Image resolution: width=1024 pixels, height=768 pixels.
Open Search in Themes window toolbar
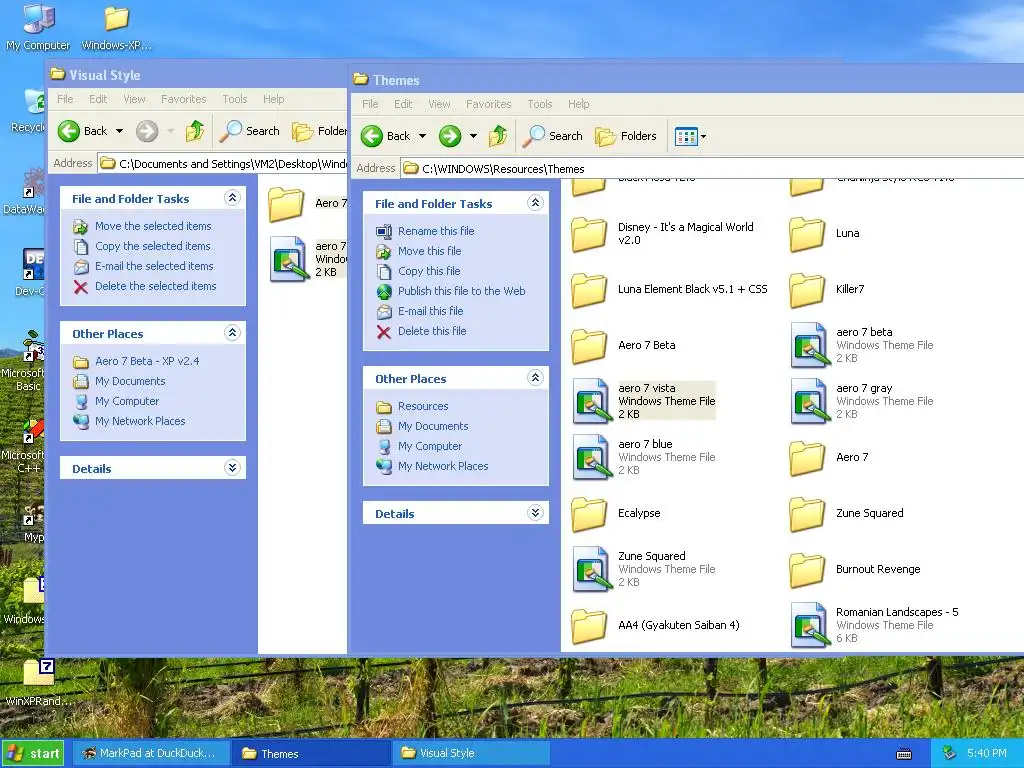[554, 136]
